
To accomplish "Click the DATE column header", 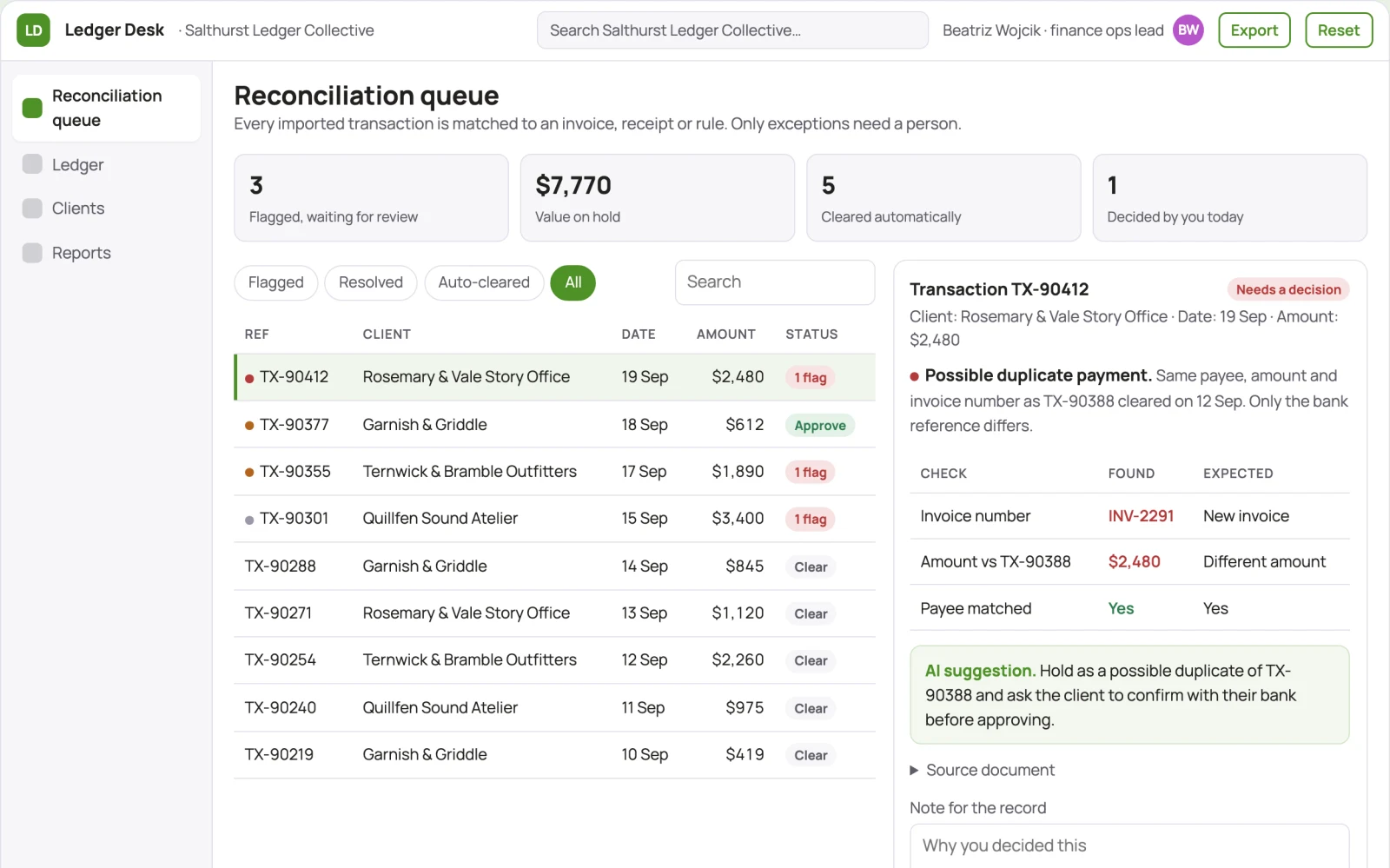I will coord(639,335).
